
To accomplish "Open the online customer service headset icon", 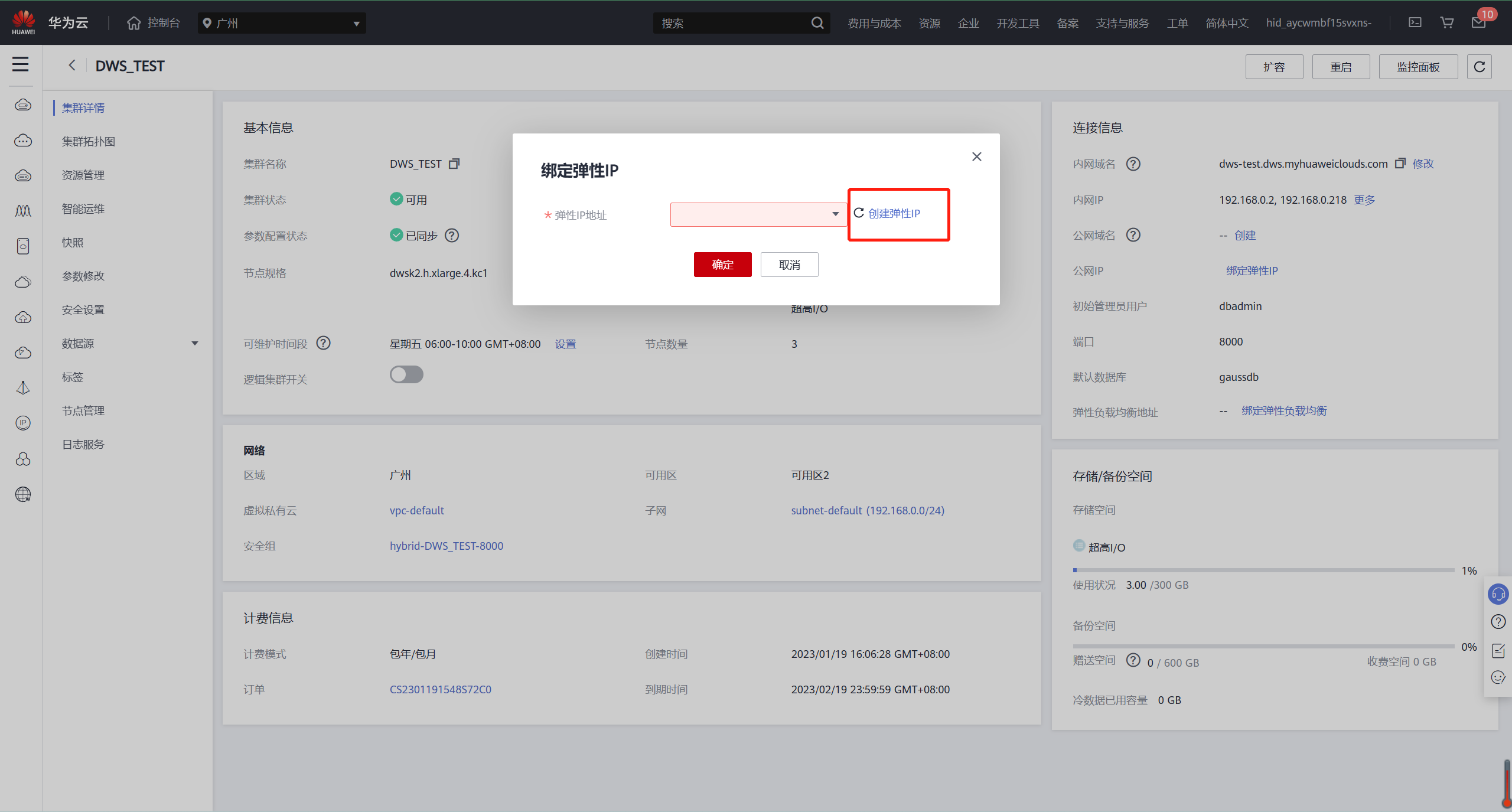I will coord(1498,594).
